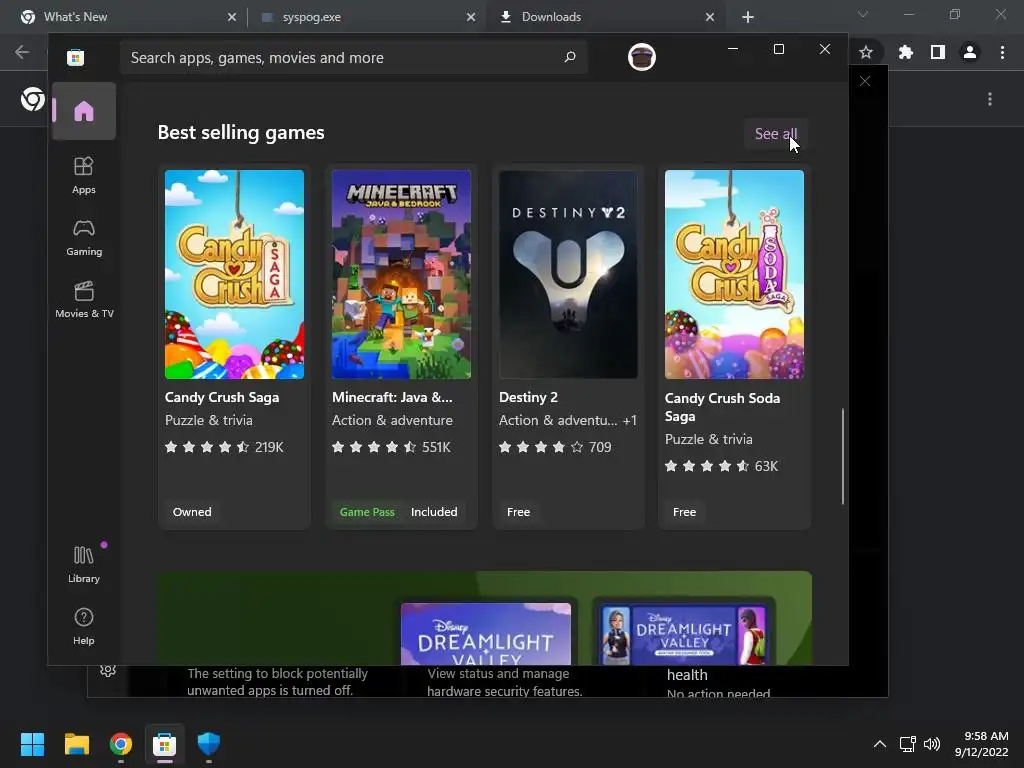Screen dimensions: 1024x768
Task: Click the Destiny 2 title text
Action: click(x=528, y=397)
